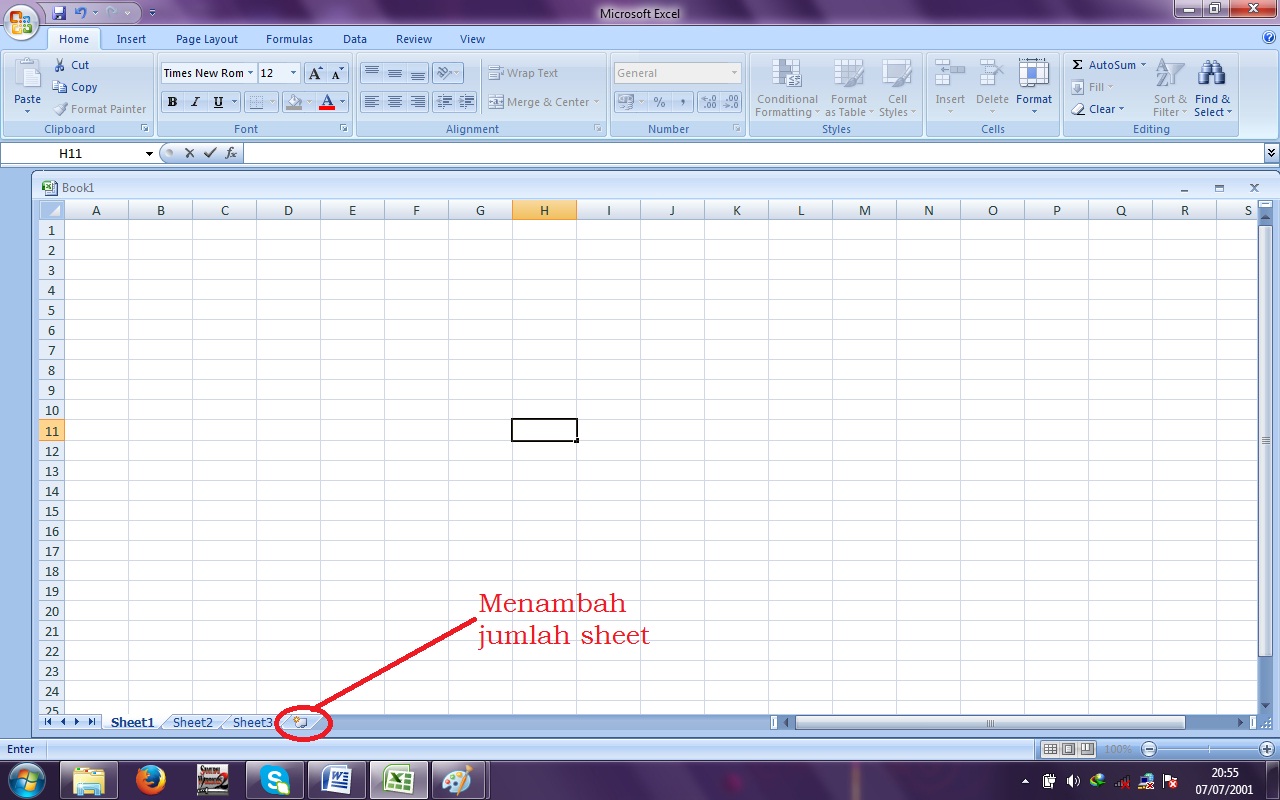1280x800 pixels.
Task: Click the Select All corner button
Action: click(x=51, y=210)
